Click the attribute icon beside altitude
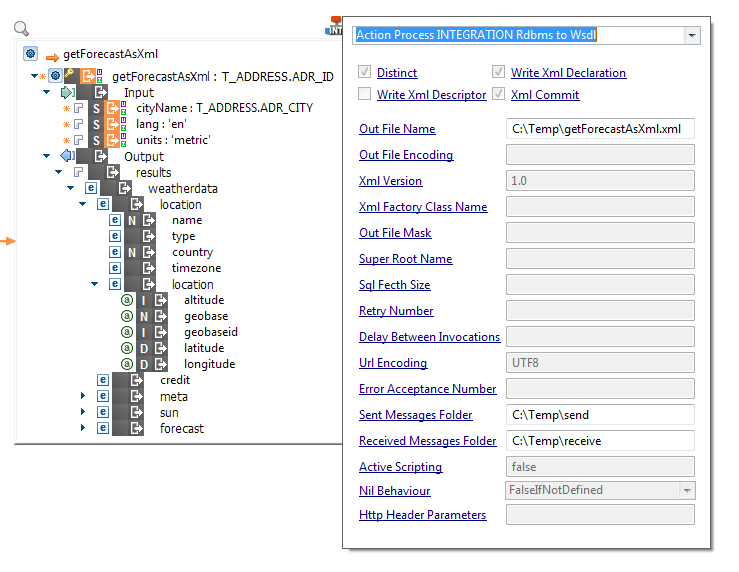This screenshot has width=739, height=572. point(127,300)
